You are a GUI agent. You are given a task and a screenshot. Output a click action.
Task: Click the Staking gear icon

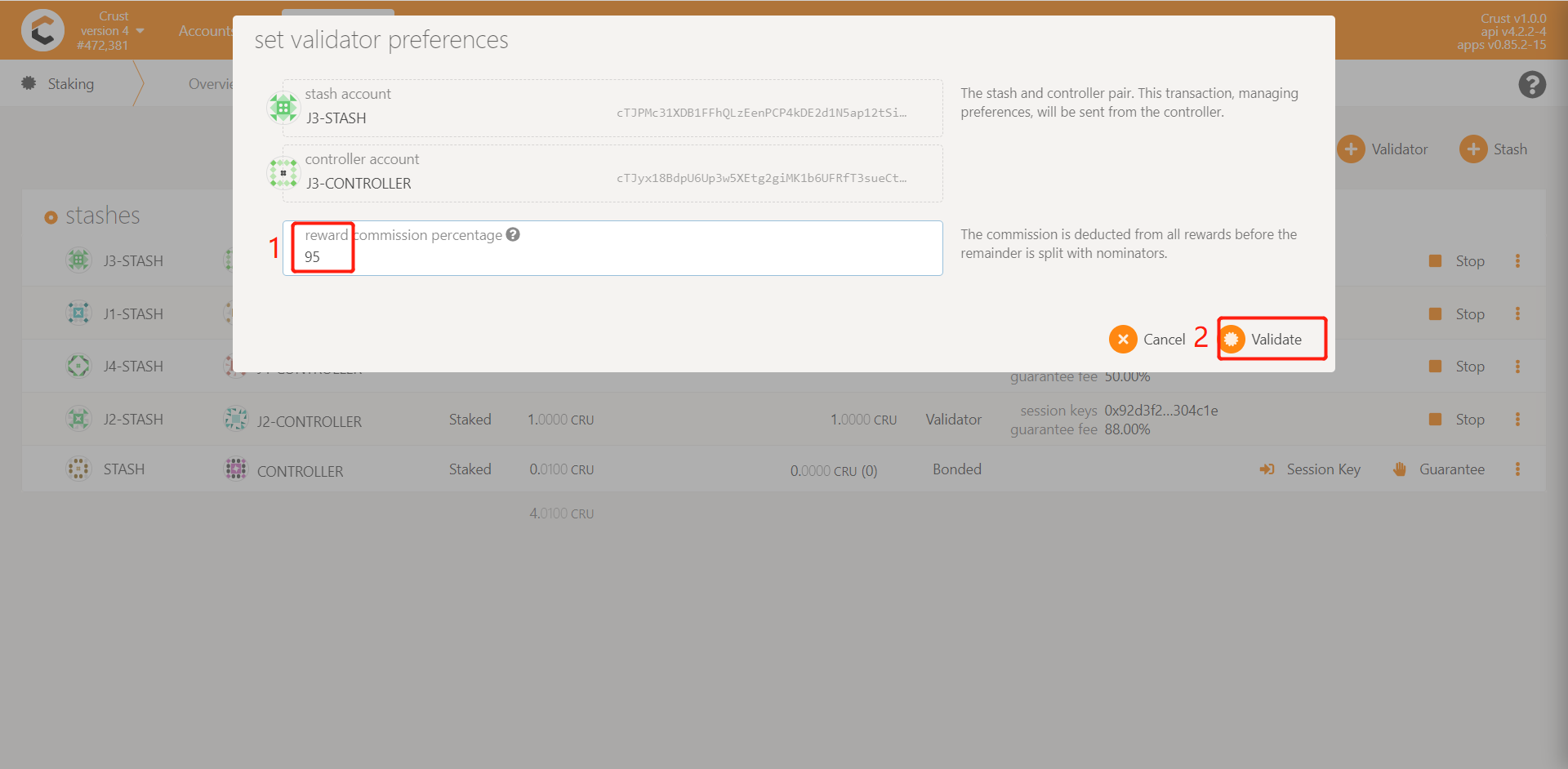29,83
